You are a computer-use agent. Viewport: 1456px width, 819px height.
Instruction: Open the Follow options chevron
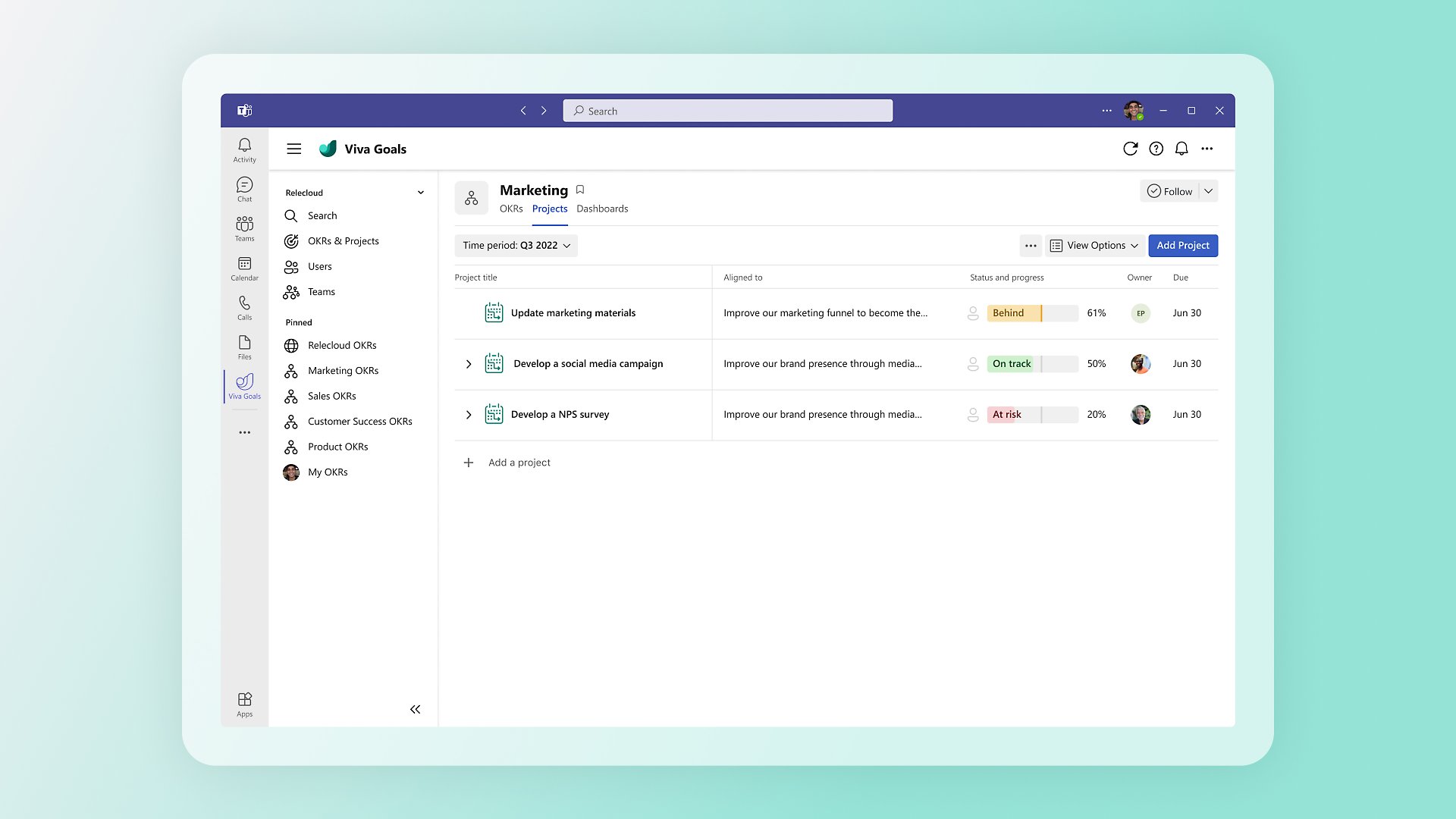(1209, 191)
